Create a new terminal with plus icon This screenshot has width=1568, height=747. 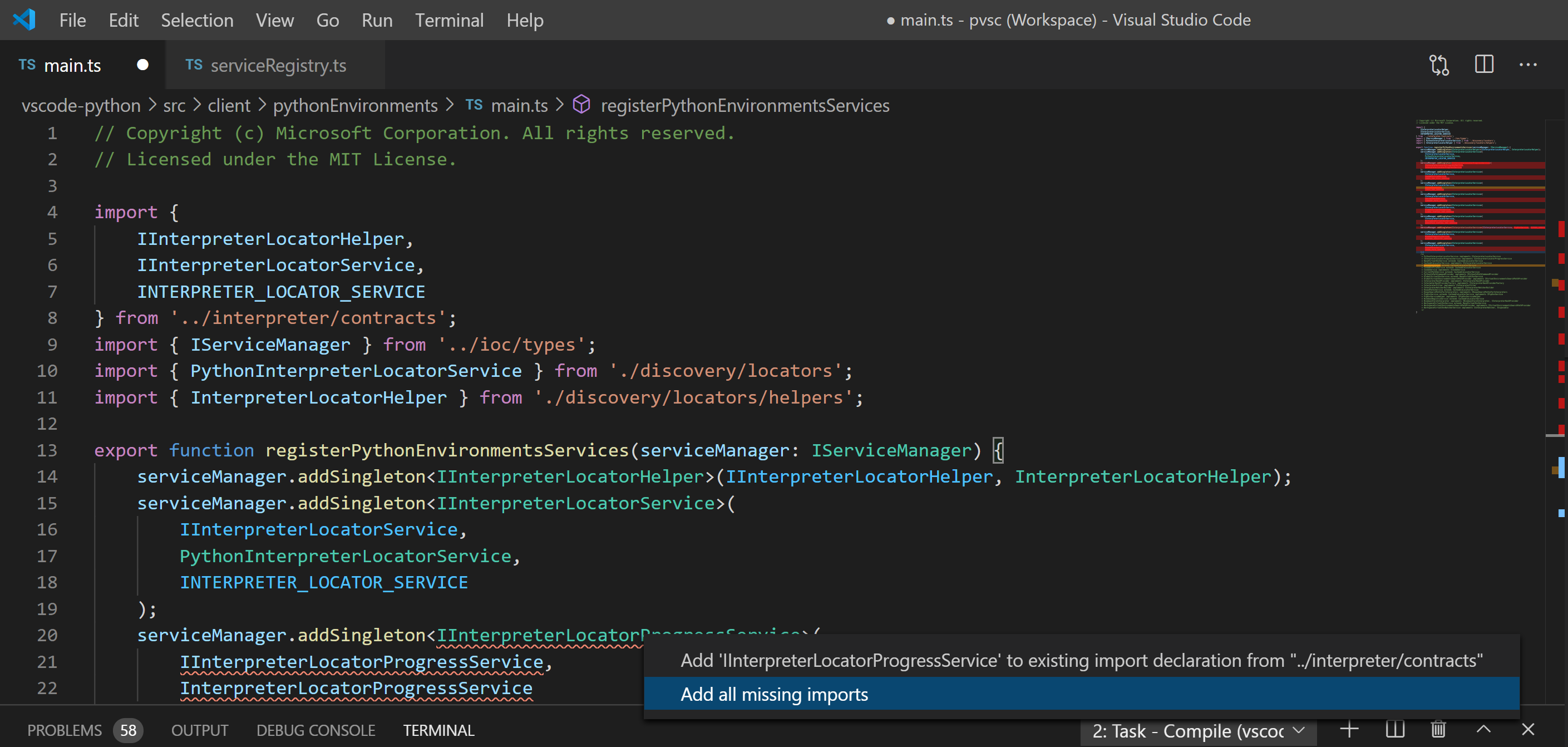coord(1349,729)
